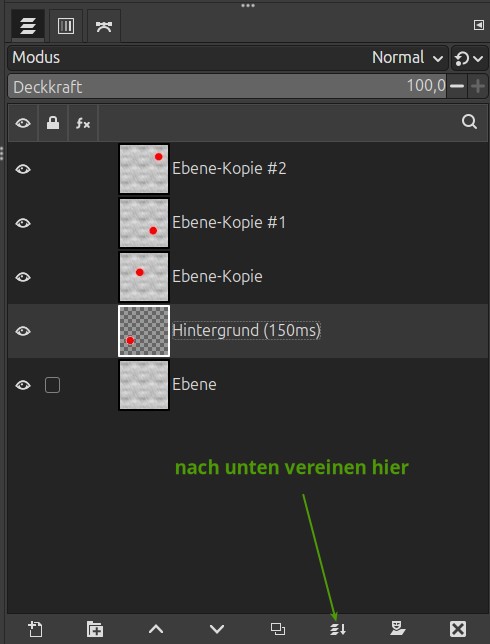Hide the Ebene-Kopie #2 layer
This screenshot has width=490, height=644.
coord(23,169)
